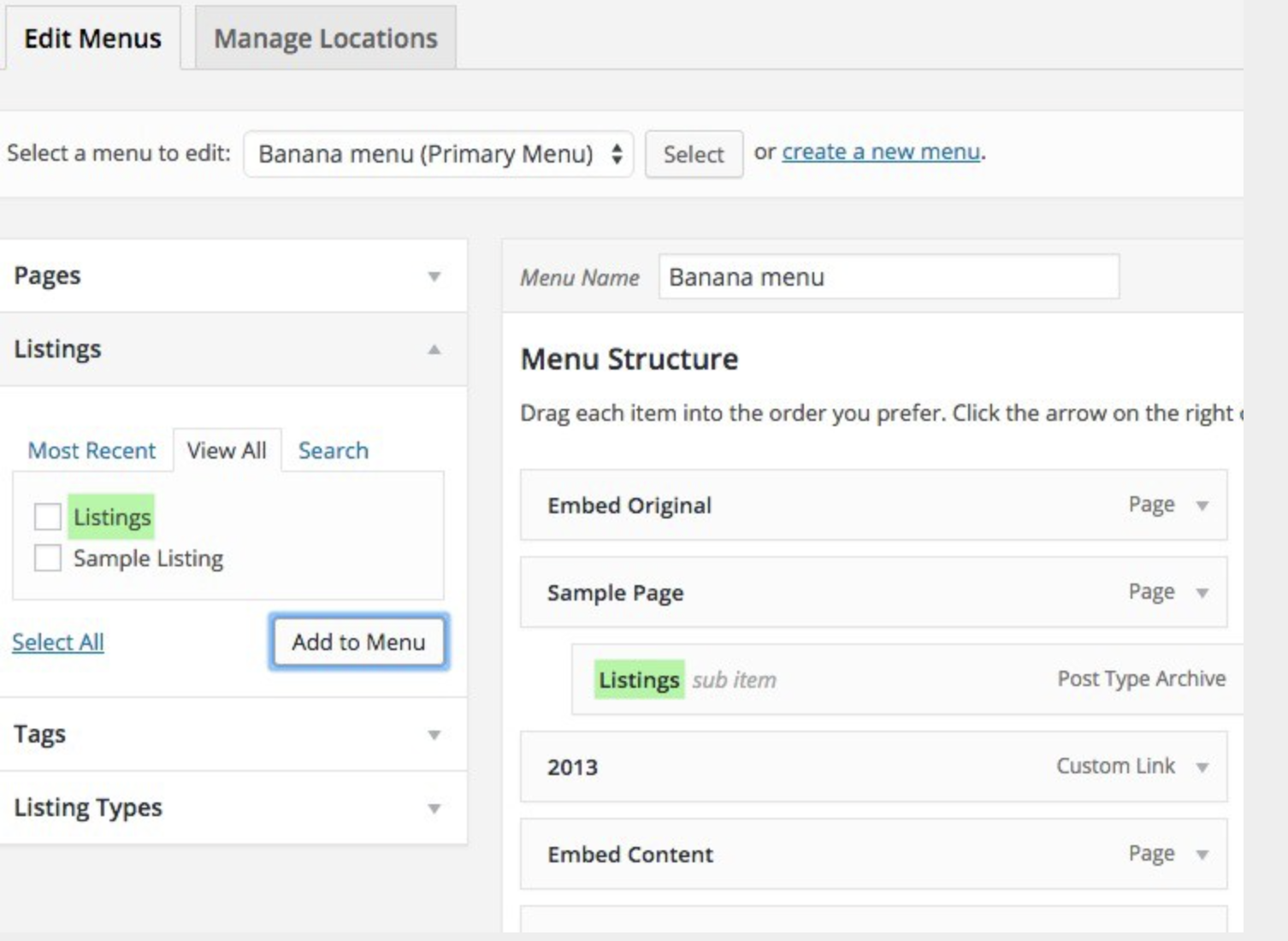Click the Sample Page item title

coord(616,593)
